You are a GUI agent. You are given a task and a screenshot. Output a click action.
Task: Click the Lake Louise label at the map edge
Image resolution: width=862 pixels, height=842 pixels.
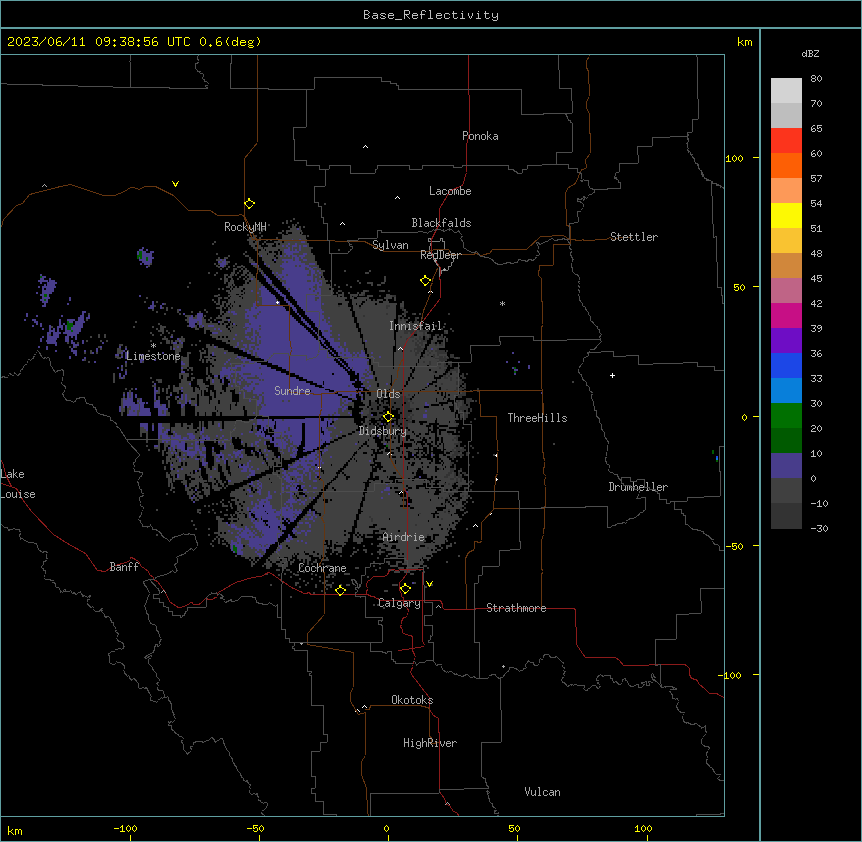click(x=18, y=484)
